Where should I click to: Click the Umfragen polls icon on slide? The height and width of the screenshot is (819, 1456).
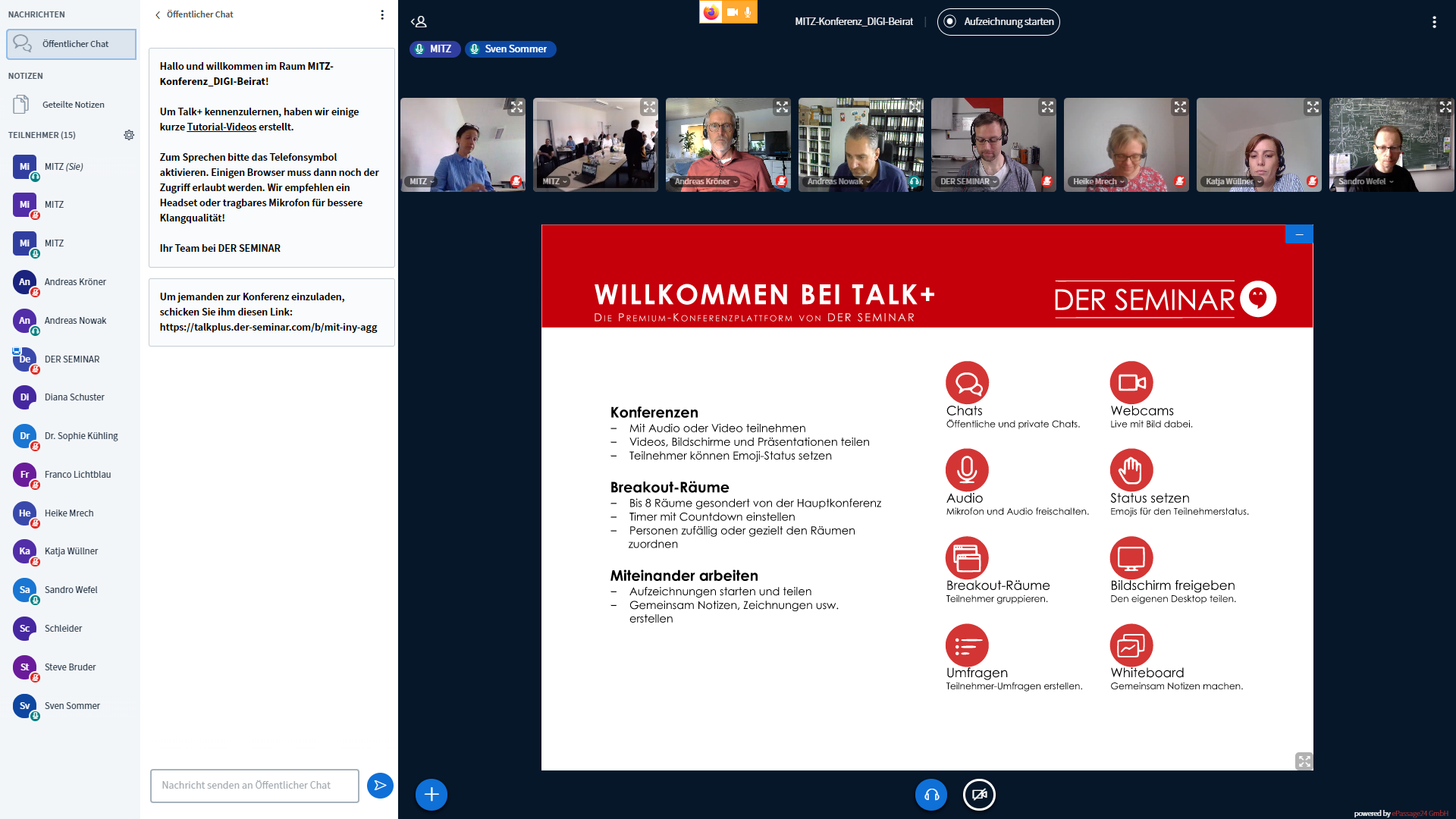pos(967,645)
